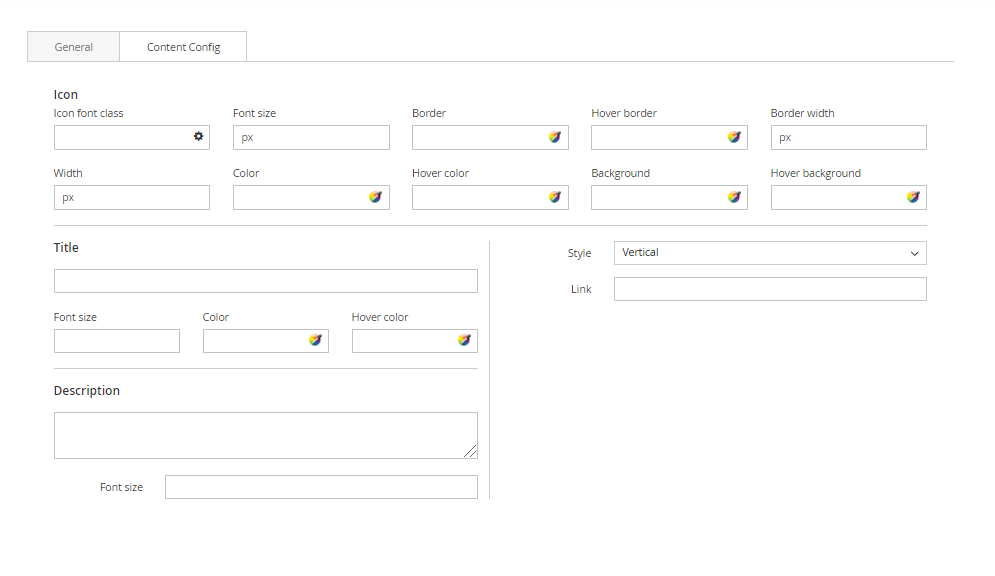Open color picker for Icon Hover border
995x576 pixels.
[x=734, y=137]
